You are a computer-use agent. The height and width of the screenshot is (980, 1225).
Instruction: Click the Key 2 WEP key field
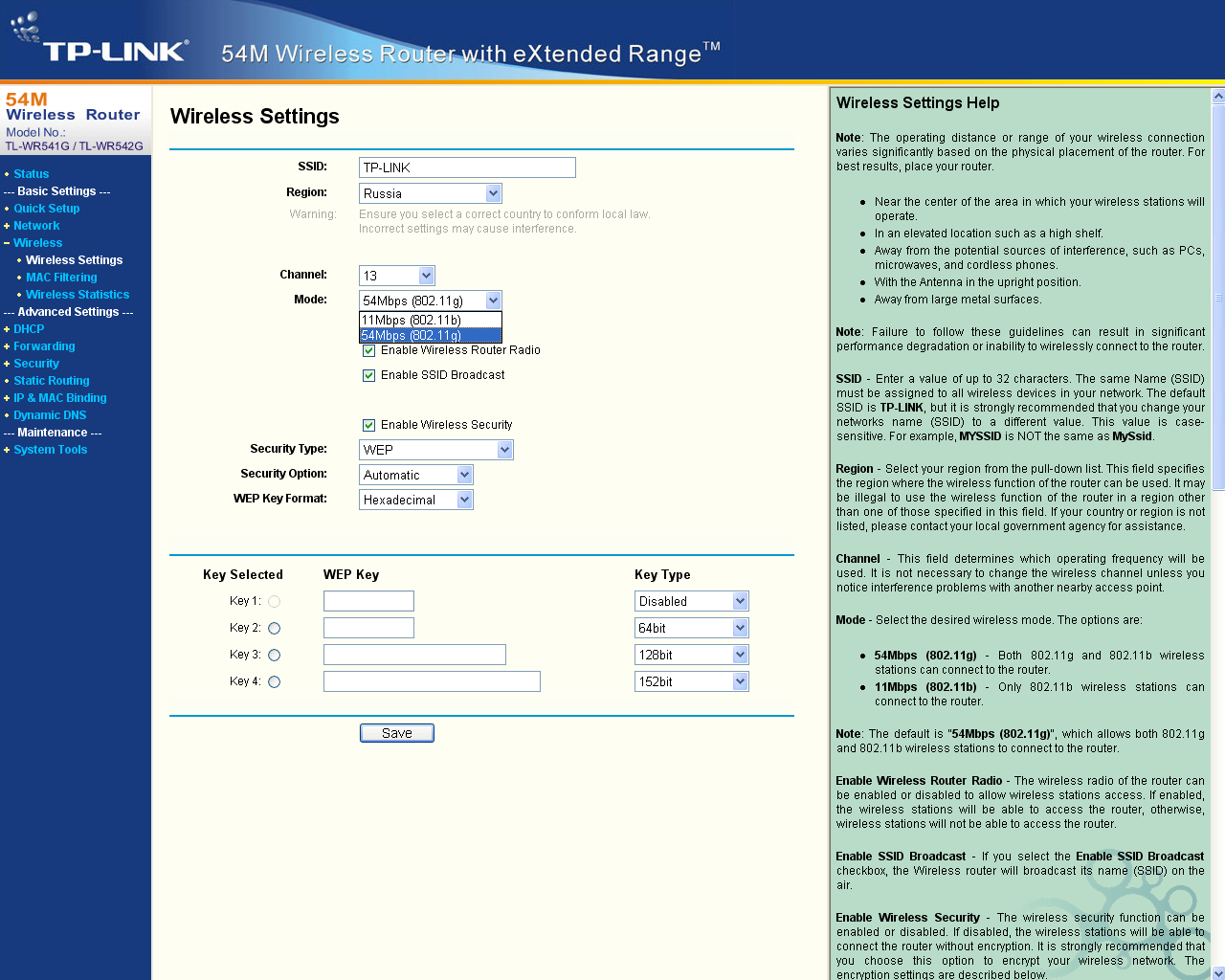(368, 628)
